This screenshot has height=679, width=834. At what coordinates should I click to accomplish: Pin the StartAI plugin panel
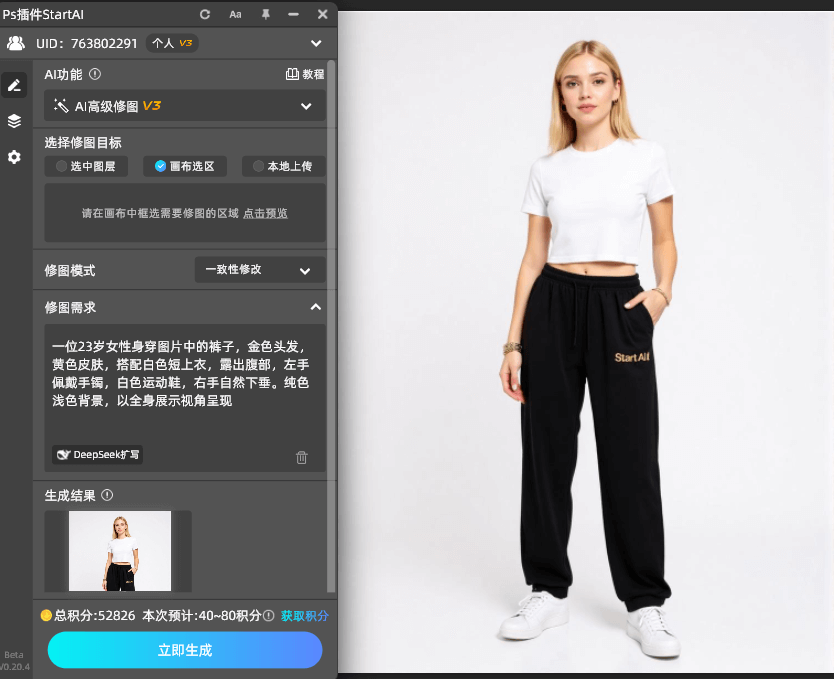click(265, 14)
